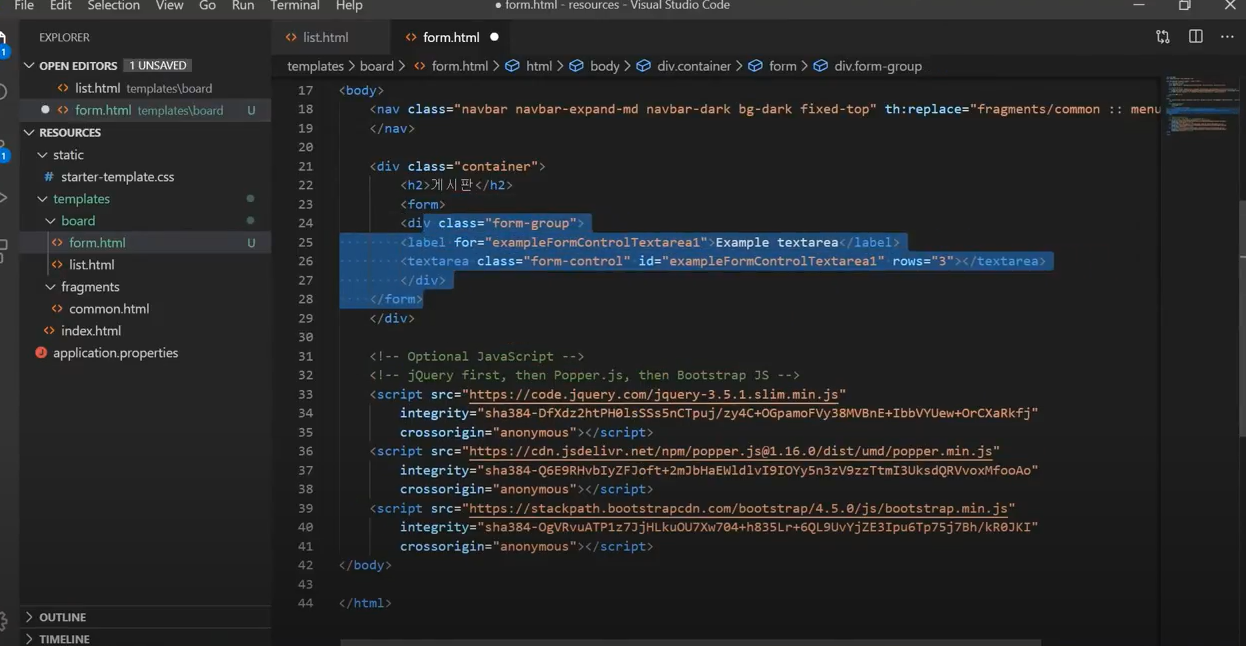
Task: Click the unsaved dot on form.html tab
Action: (494, 37)
